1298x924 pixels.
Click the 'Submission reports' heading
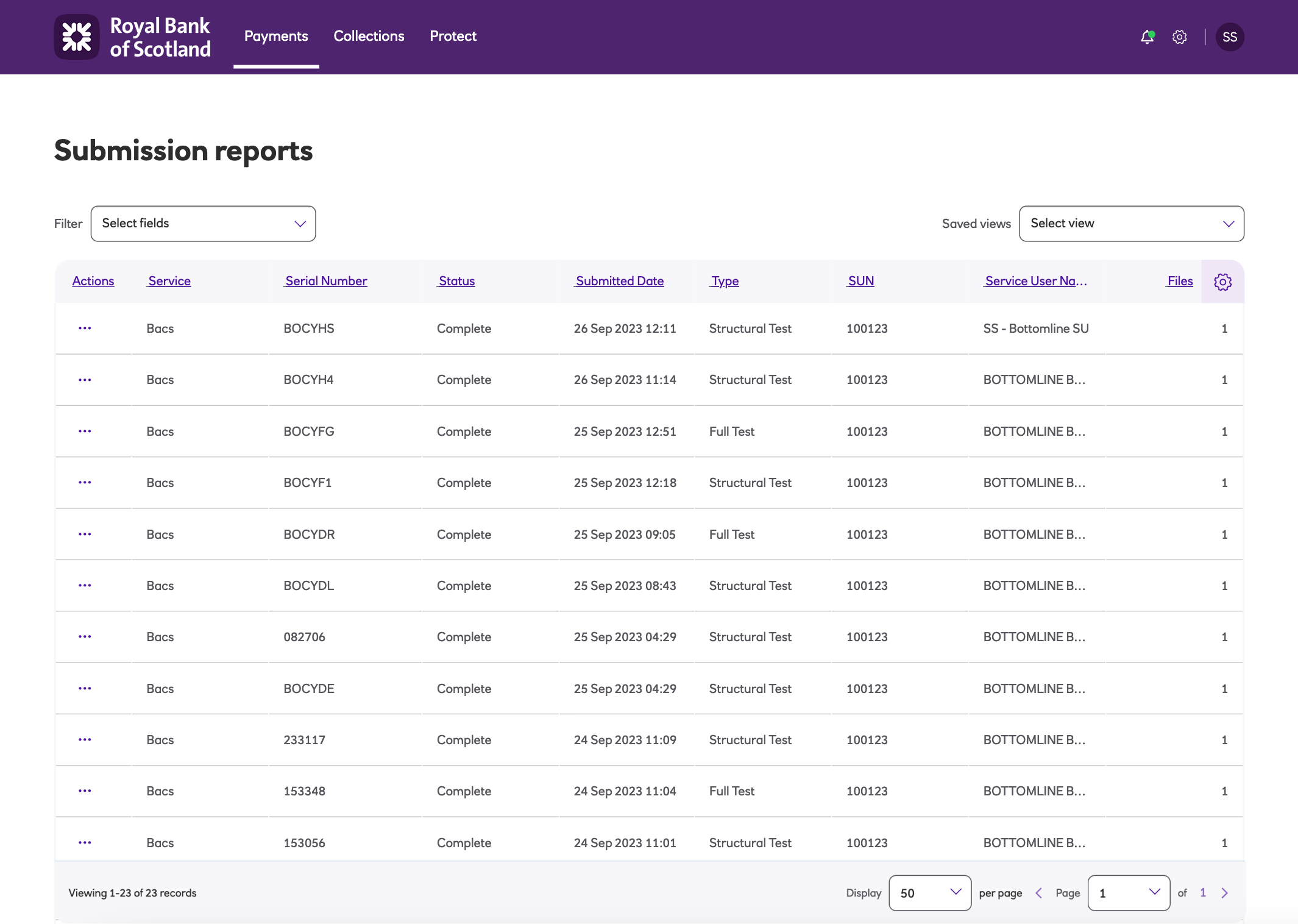pyautogui.click(x=183, y=151)
